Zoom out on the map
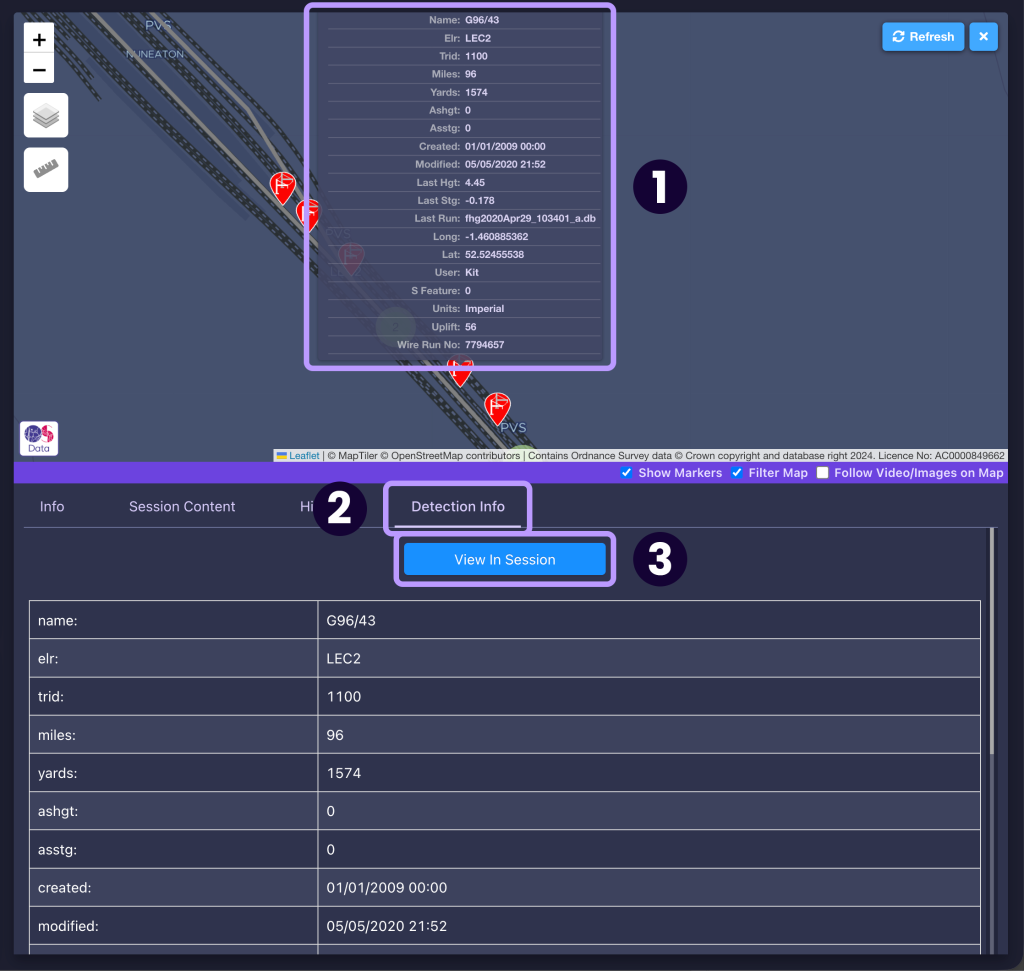The width and height of the screenshot is (1024, 971). pyautogui.click(x=39, y=69)
